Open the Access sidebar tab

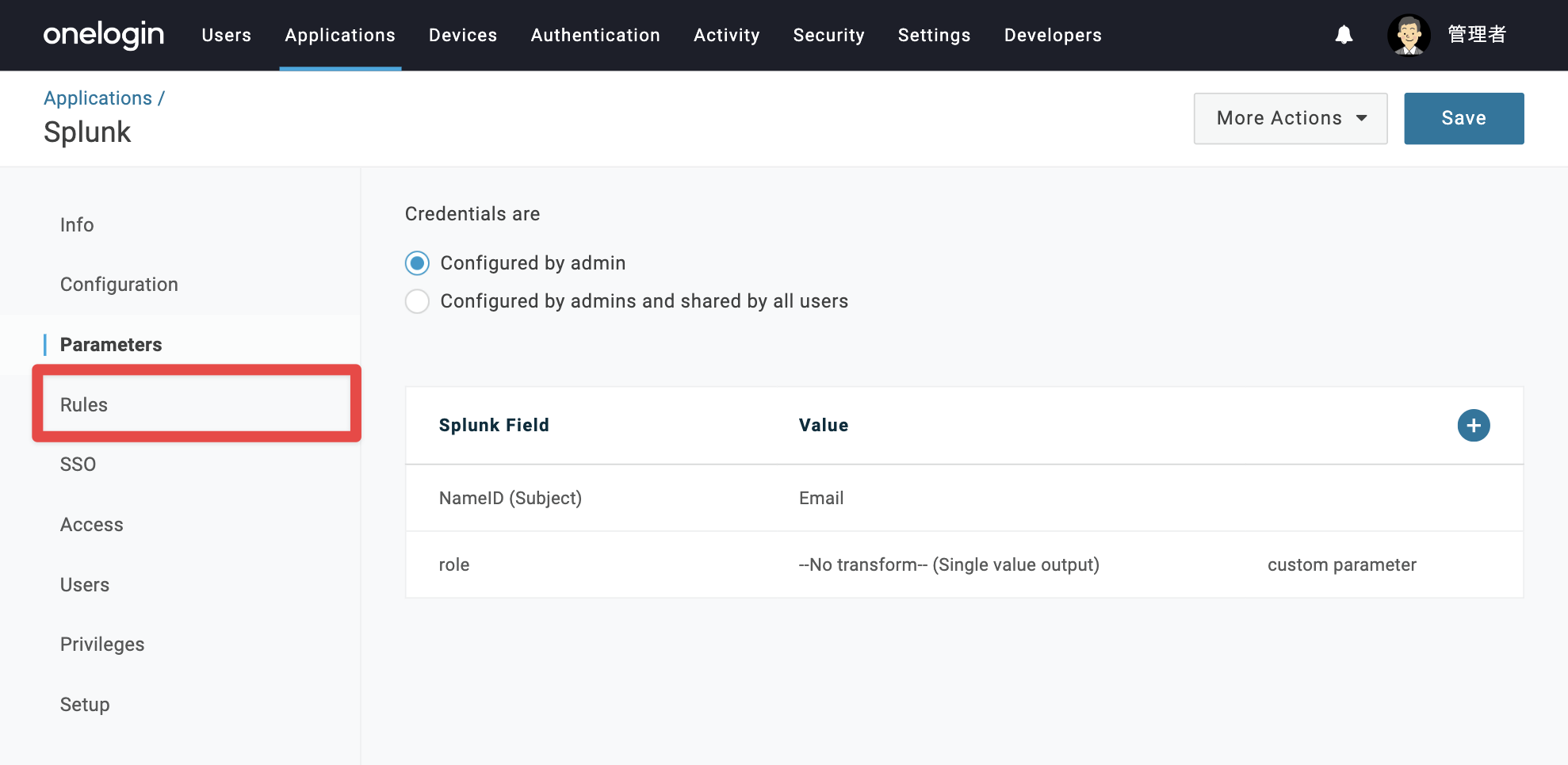[x=92, y=525]
